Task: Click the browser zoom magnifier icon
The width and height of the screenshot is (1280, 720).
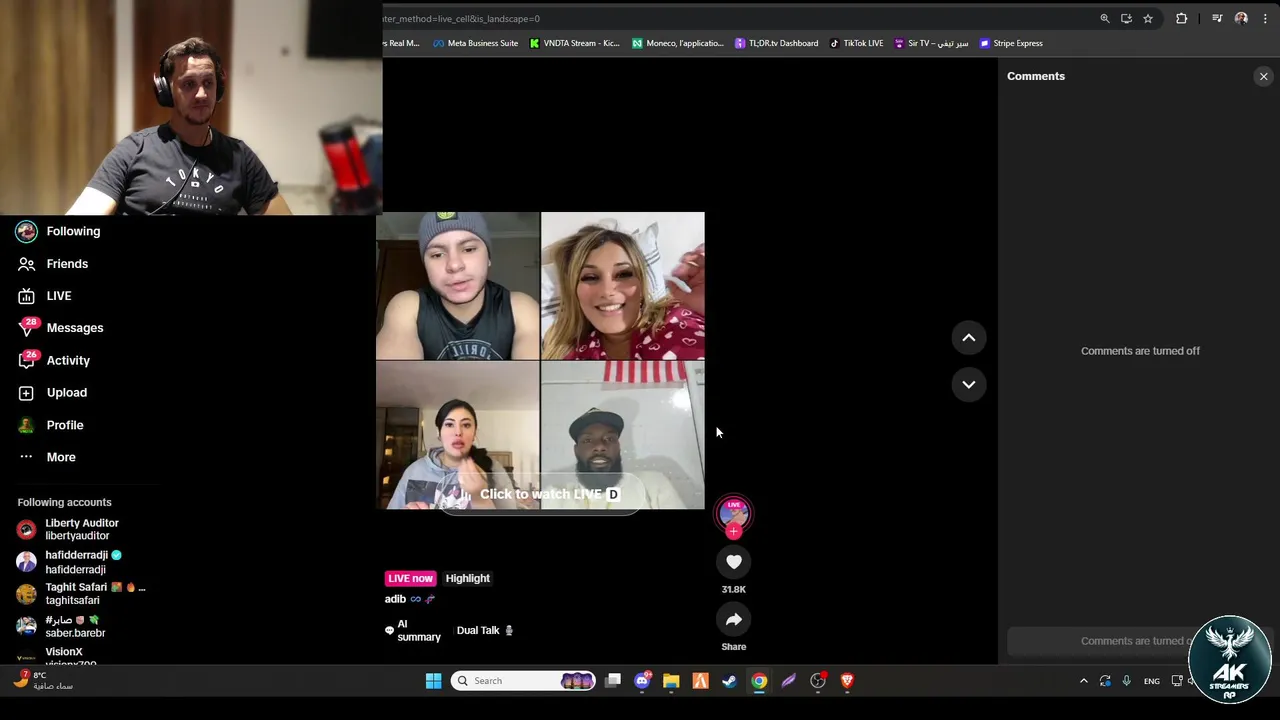Action: pos(1105,18)
